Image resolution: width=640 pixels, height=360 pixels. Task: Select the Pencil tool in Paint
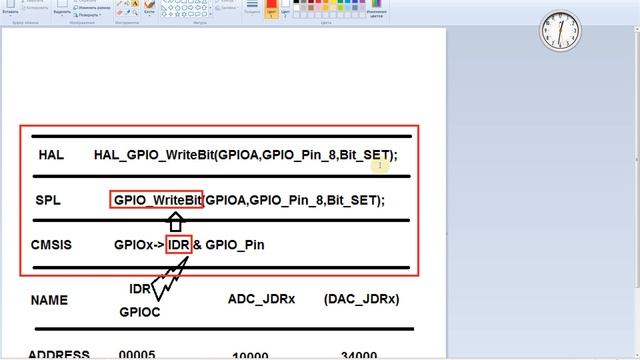tap(119, 3)
